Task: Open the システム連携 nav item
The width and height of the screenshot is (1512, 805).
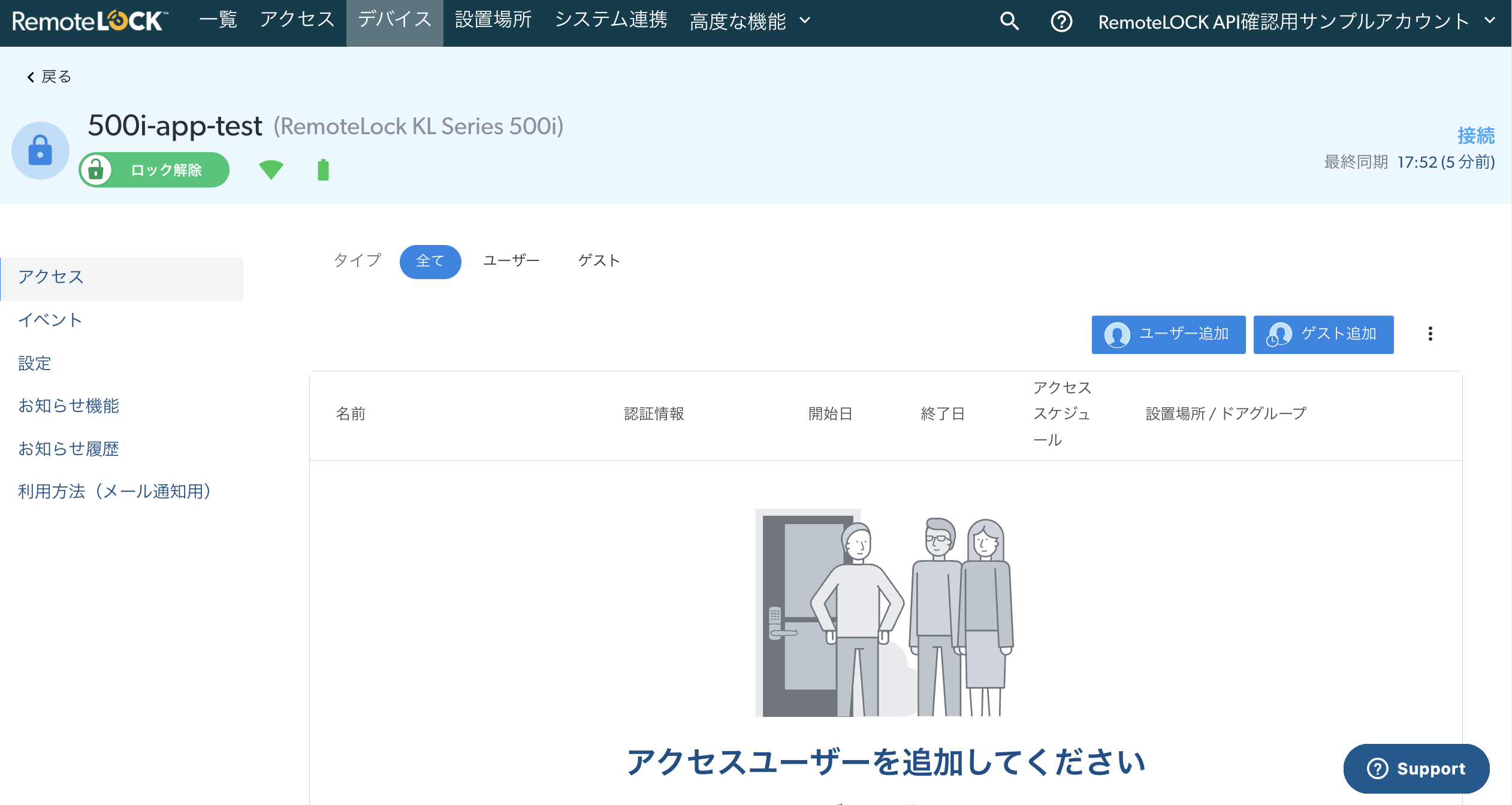Action: pyautogui.click(x=611, y=20)
